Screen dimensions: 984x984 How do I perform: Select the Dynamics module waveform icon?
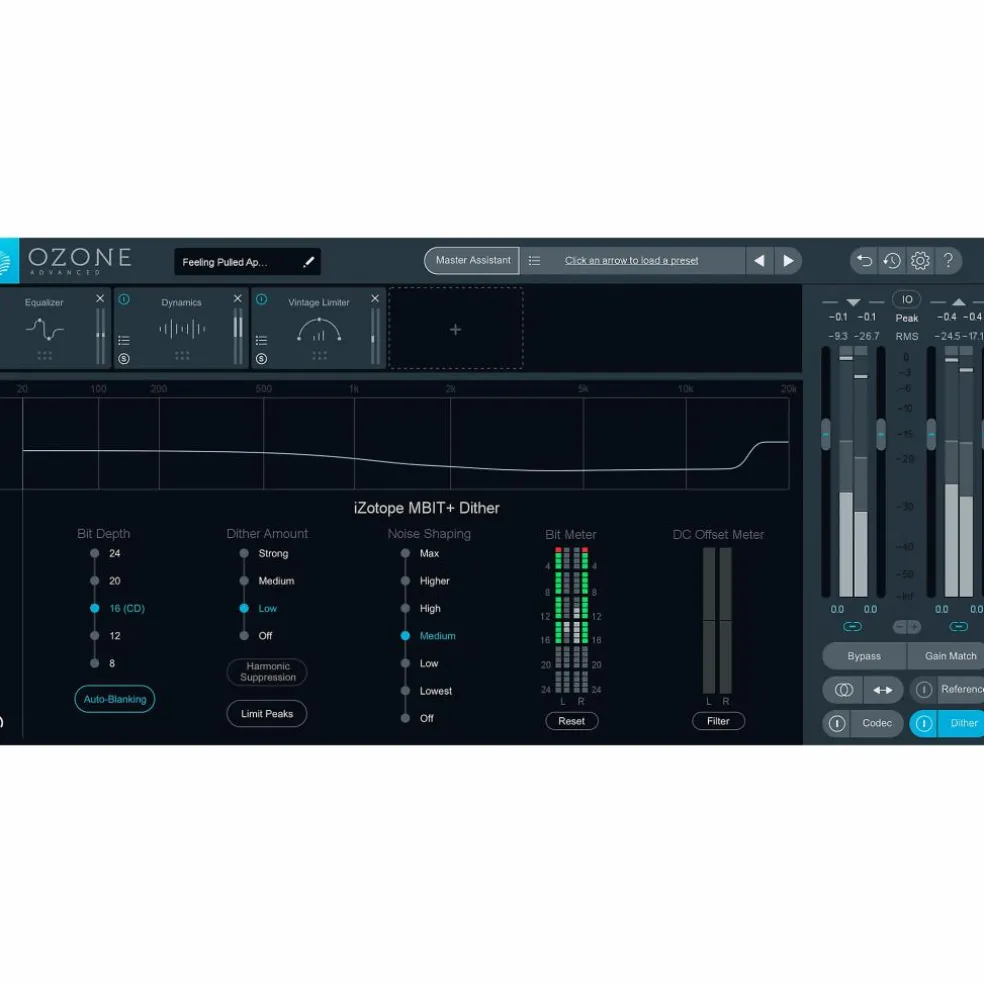pos(182,328)
